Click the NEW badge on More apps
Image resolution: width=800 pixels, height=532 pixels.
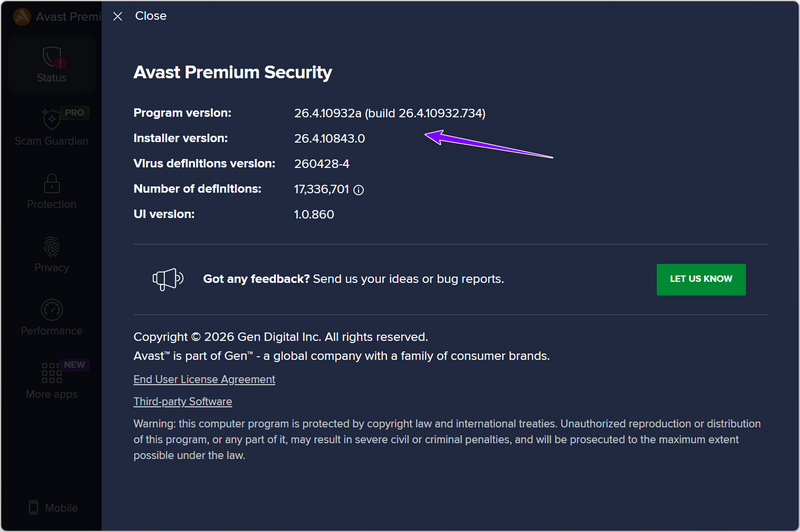tap(74, 365)
